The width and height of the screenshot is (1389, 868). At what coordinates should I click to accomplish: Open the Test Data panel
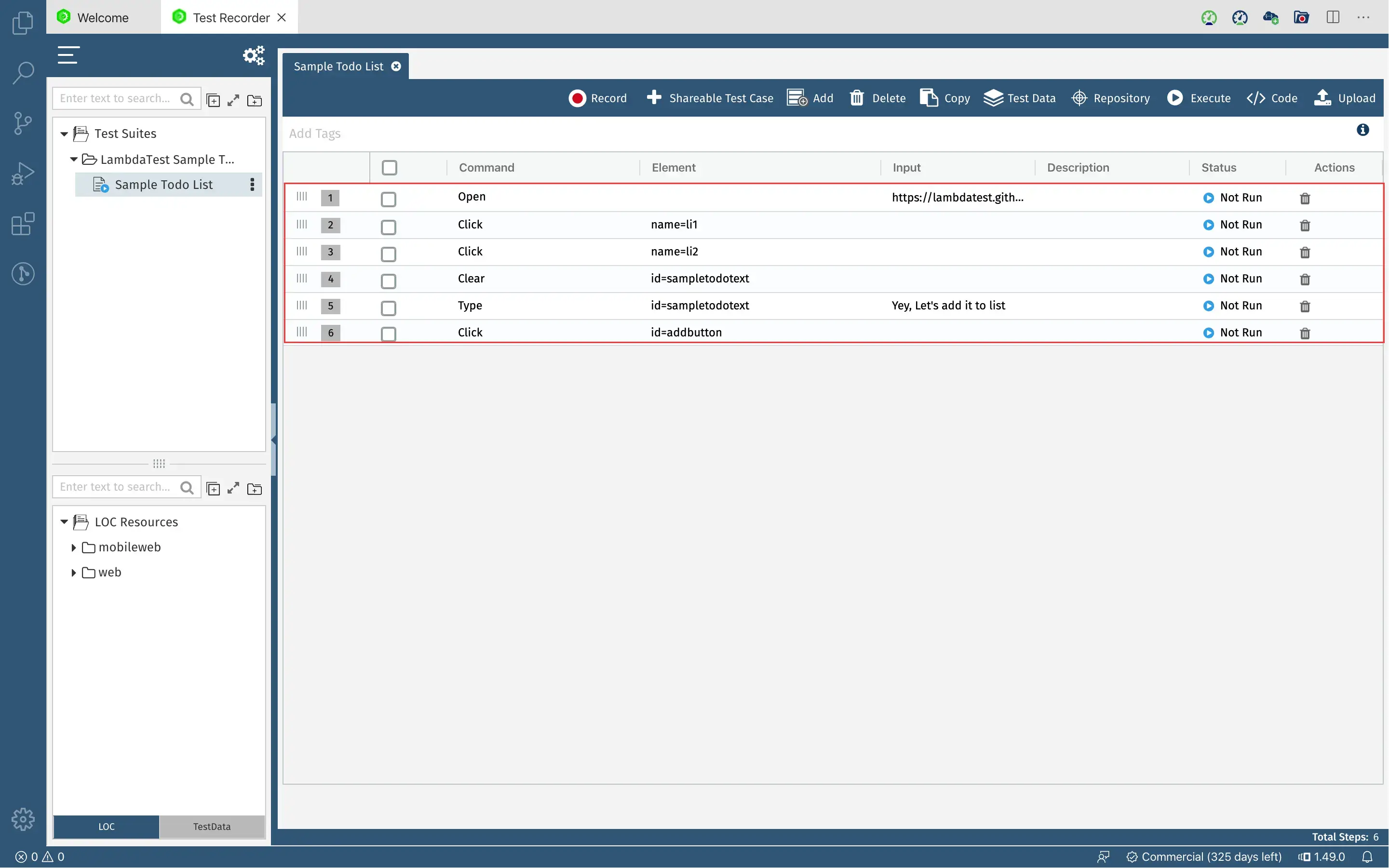point(1019,97)
